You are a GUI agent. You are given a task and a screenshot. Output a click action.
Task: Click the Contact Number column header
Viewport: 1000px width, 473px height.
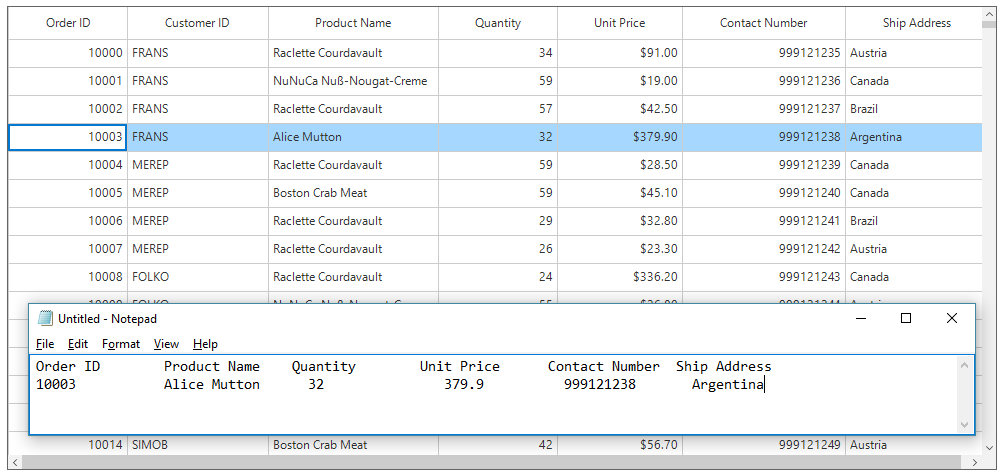coord(764,23)
